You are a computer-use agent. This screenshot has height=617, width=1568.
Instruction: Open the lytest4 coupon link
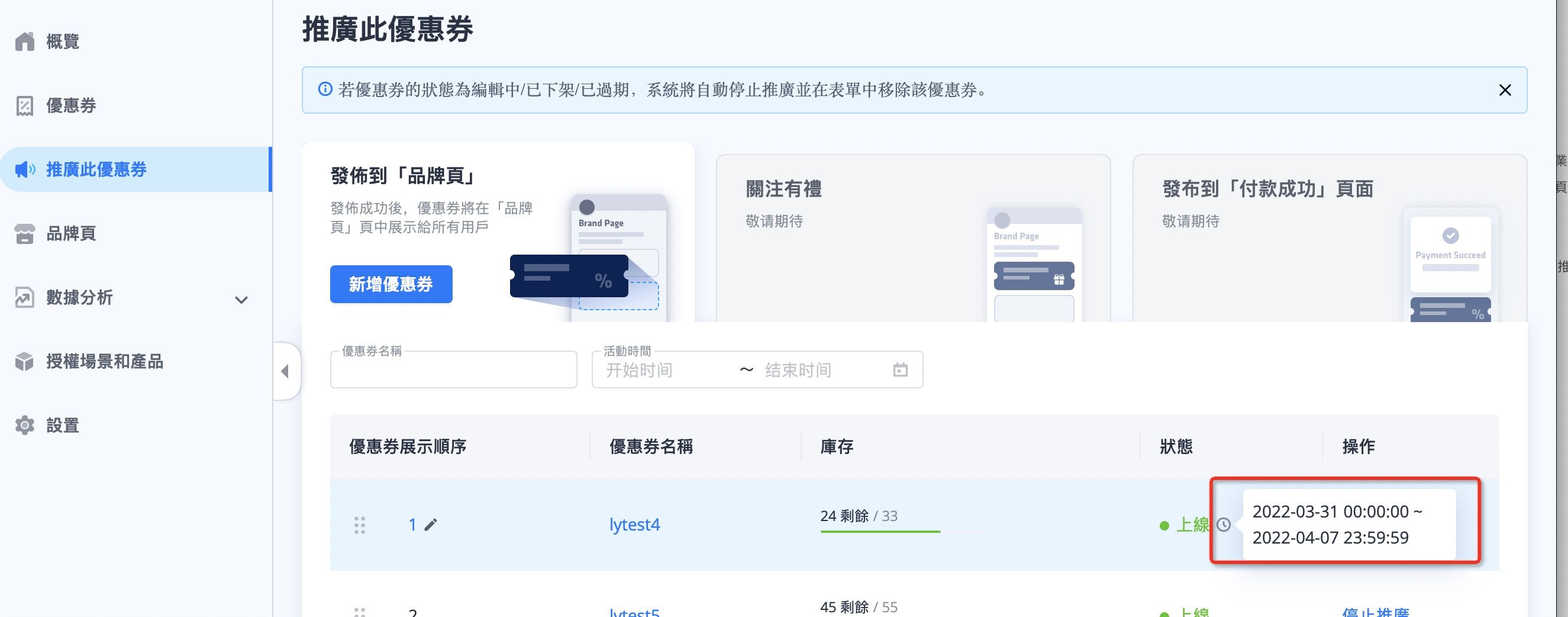634,525
